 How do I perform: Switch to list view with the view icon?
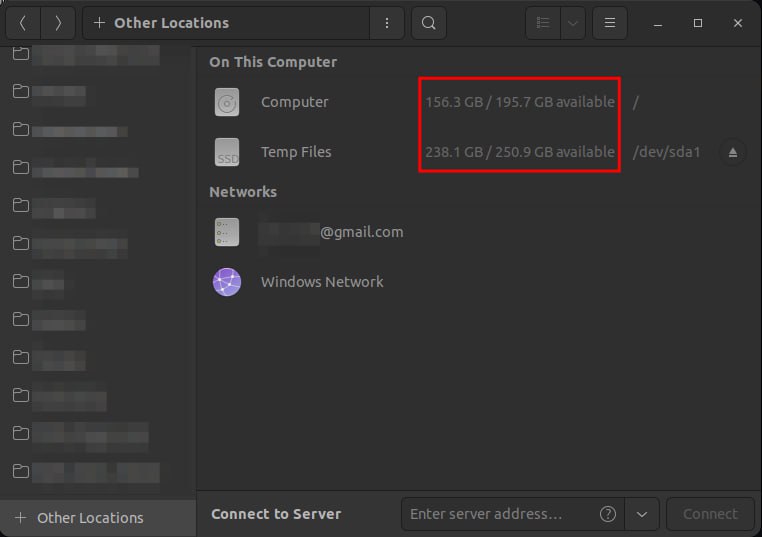coord(543,23)
